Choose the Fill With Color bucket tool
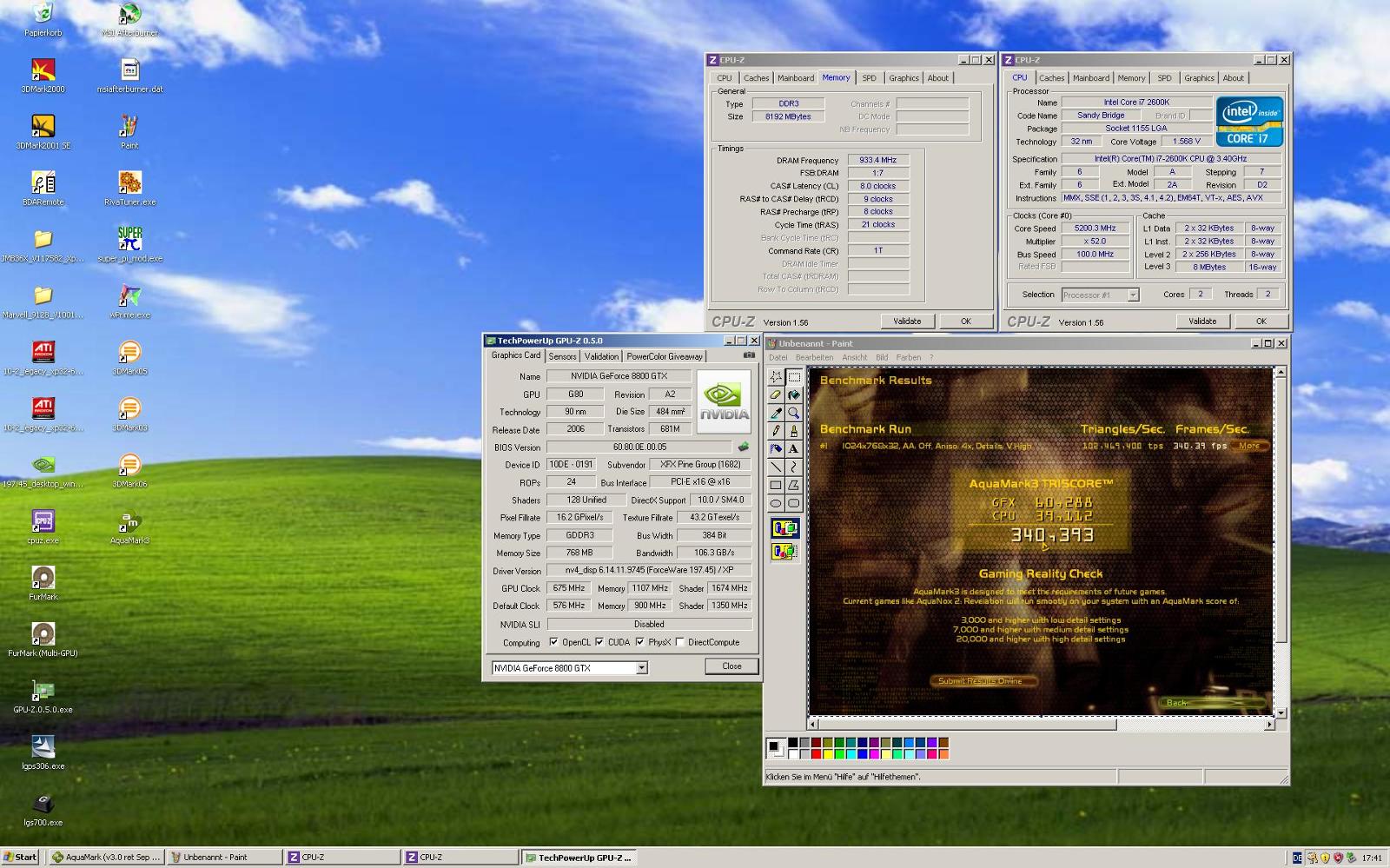 [x=794, y=394]
